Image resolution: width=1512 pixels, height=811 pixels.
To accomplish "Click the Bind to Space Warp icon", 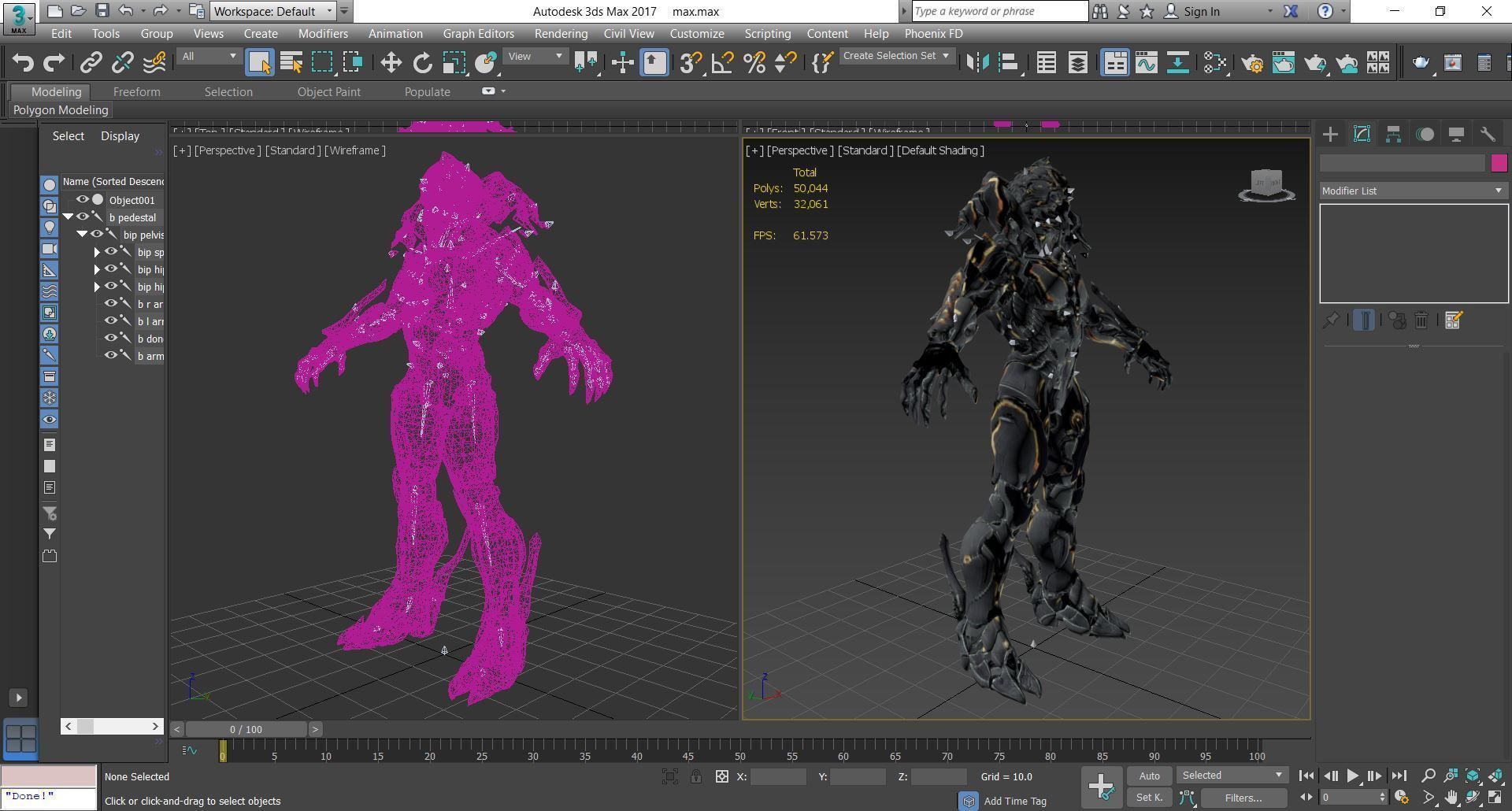I will (154, 62).
